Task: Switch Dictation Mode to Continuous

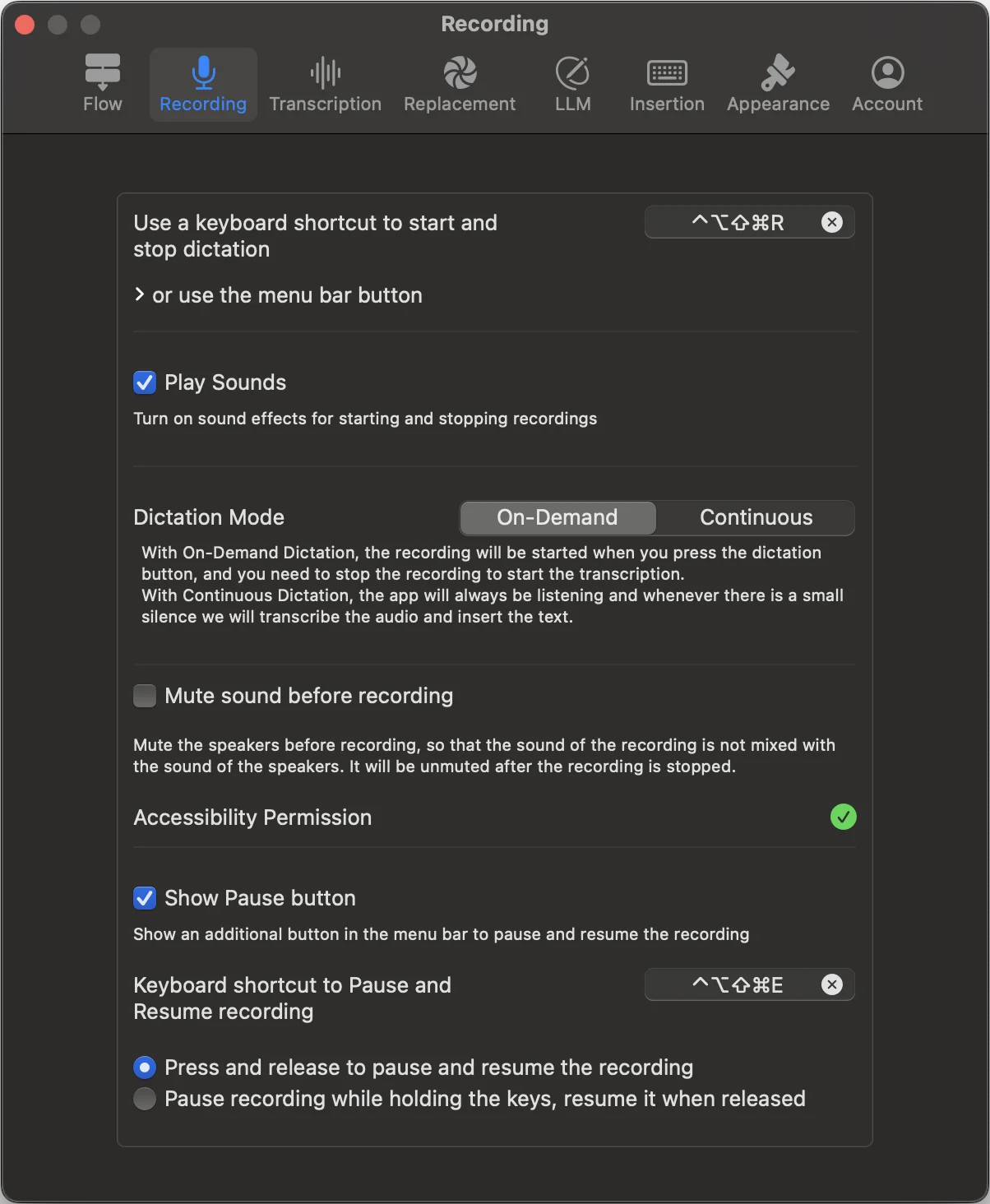Action: tap(756, 517)
